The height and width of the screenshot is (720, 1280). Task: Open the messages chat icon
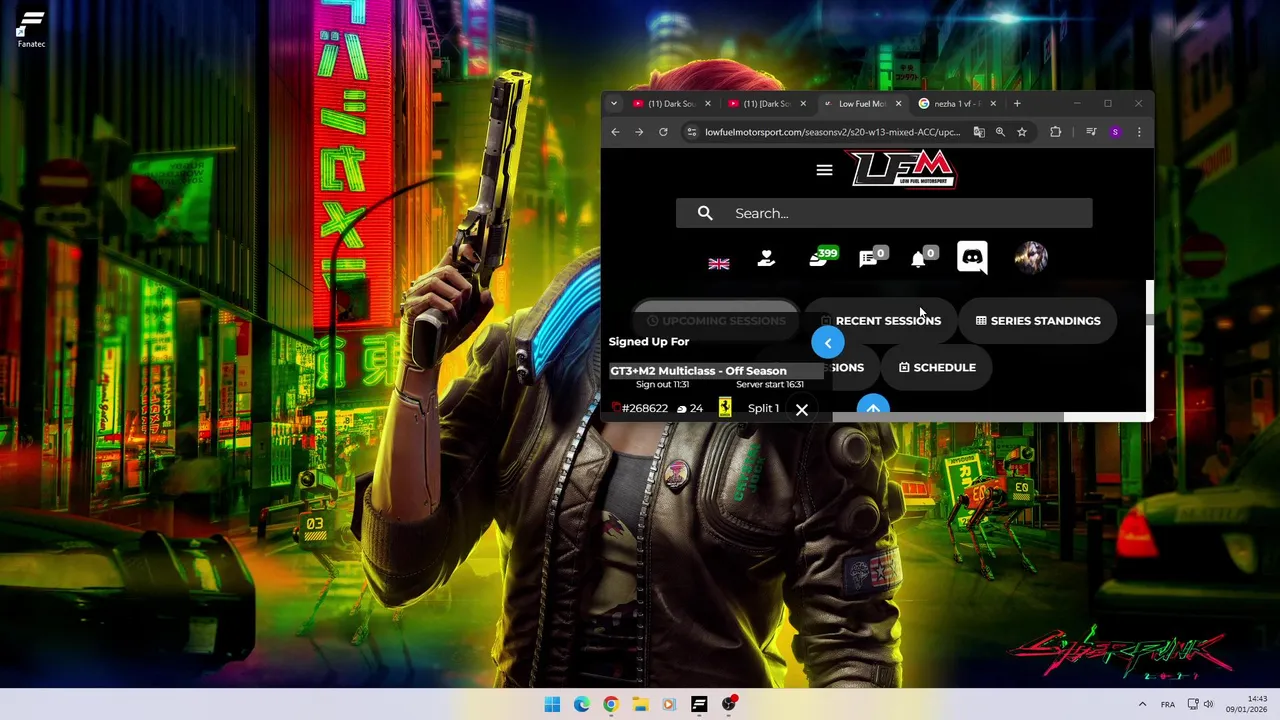[x=871, y=258]
